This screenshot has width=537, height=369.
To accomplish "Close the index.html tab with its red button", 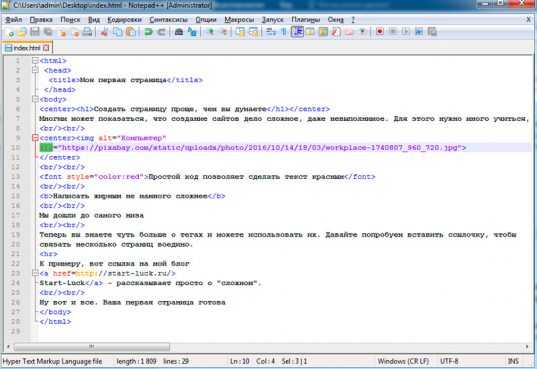I will [x=46, y=48].
